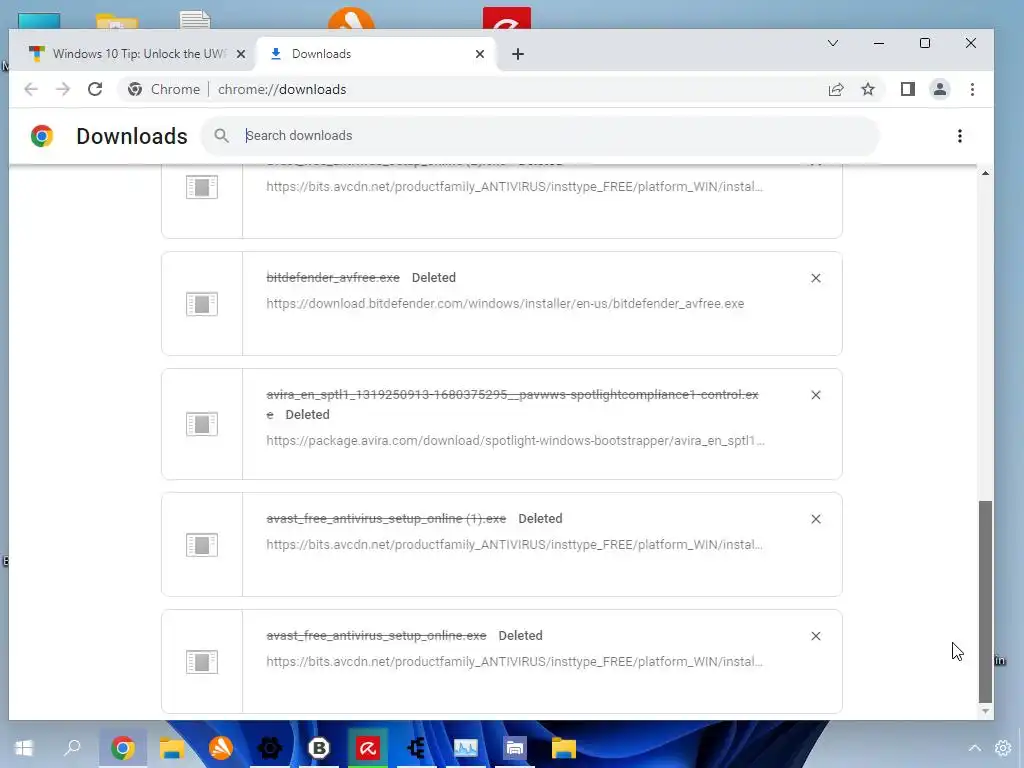1024x768 pixels.
Task: Click the scrollbar down arrow
Action: pos(985,711)
